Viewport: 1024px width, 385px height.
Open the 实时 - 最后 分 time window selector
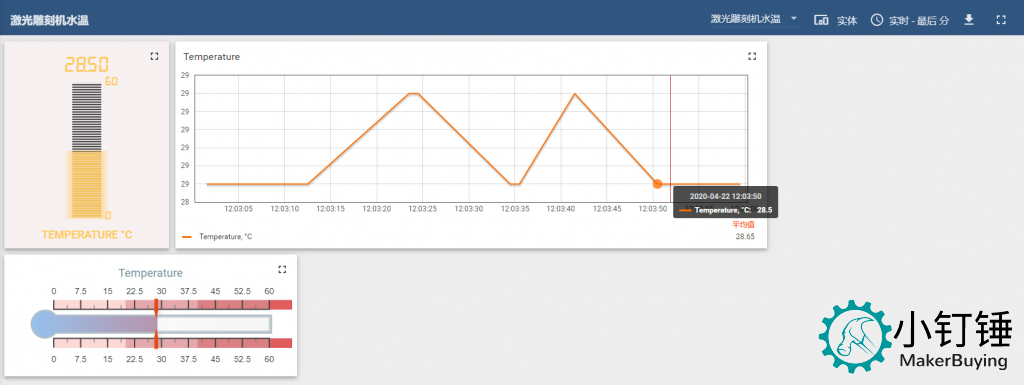click(919, 20)
